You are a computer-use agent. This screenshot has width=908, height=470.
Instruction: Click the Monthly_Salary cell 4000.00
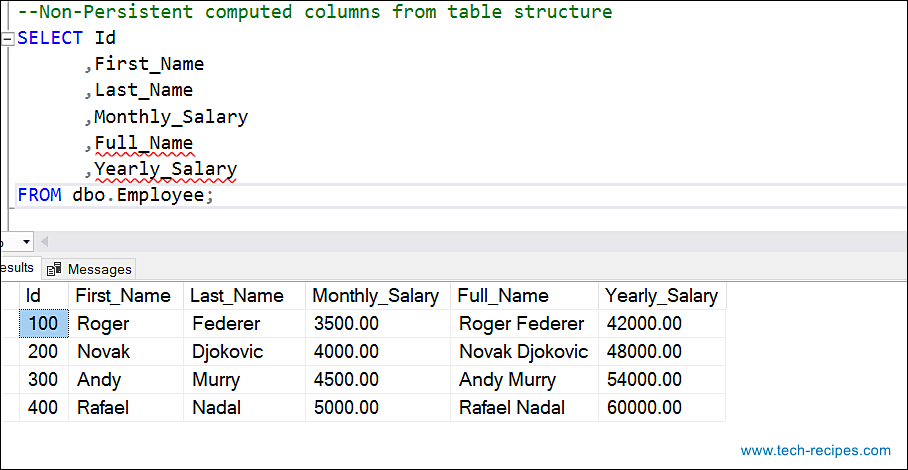coord(378,351)
